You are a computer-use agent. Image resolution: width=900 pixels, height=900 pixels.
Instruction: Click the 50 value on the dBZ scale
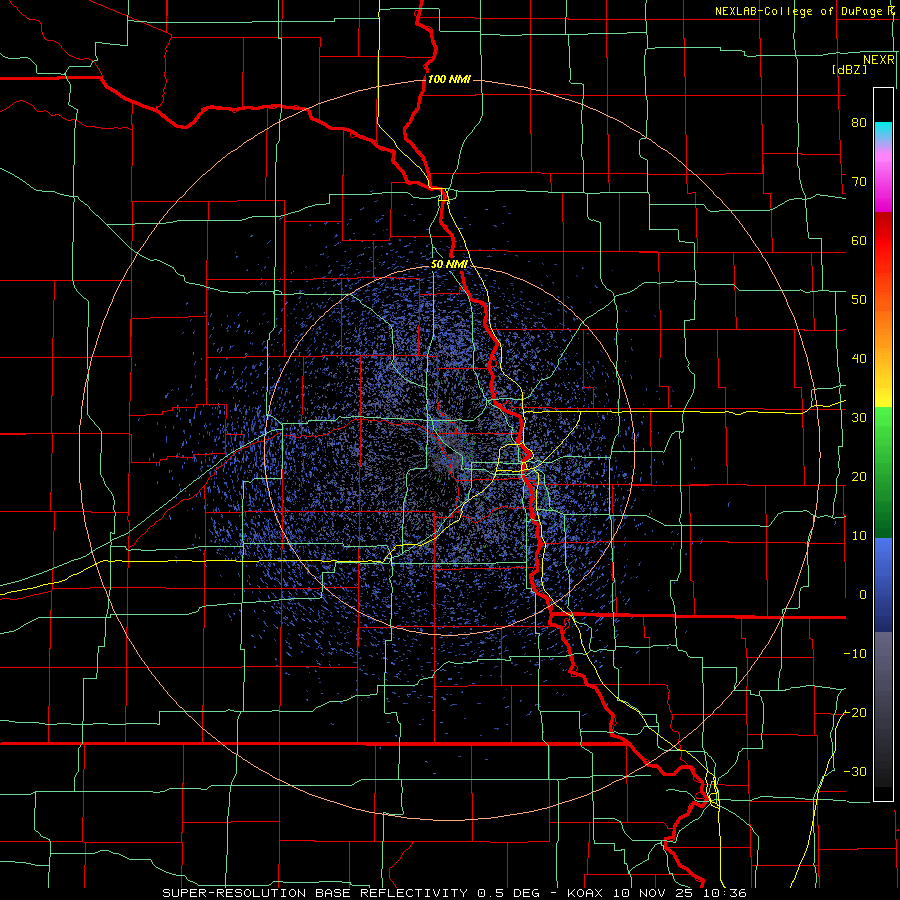coord(859,300)
